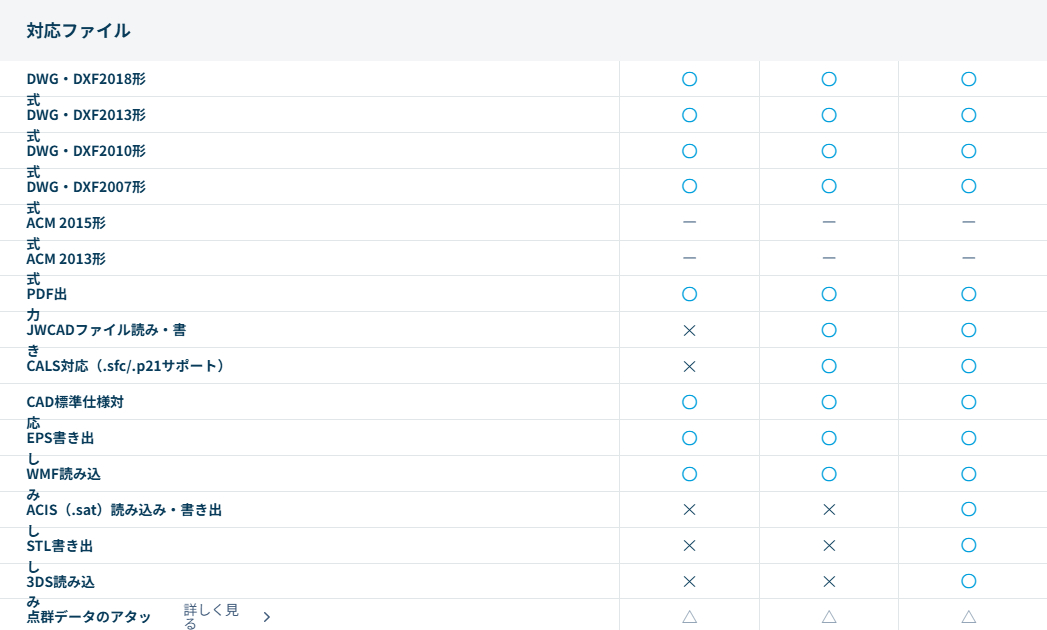The width and height of the screenshot is (1047, 630).
Task: Click middle-column cross in 3DS読み込み row
Action: pos(829,582)
